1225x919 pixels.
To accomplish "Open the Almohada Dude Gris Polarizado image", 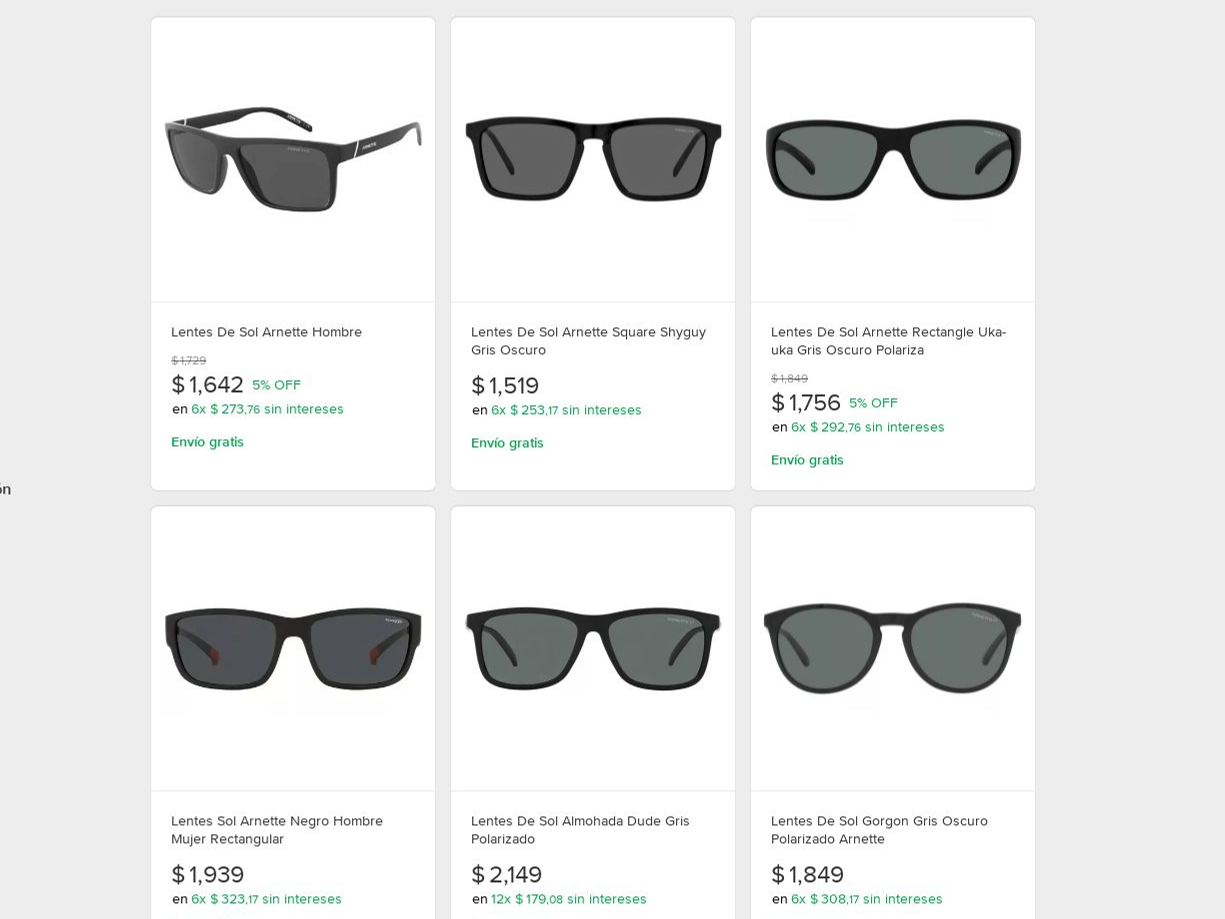I will click(593, 649).
